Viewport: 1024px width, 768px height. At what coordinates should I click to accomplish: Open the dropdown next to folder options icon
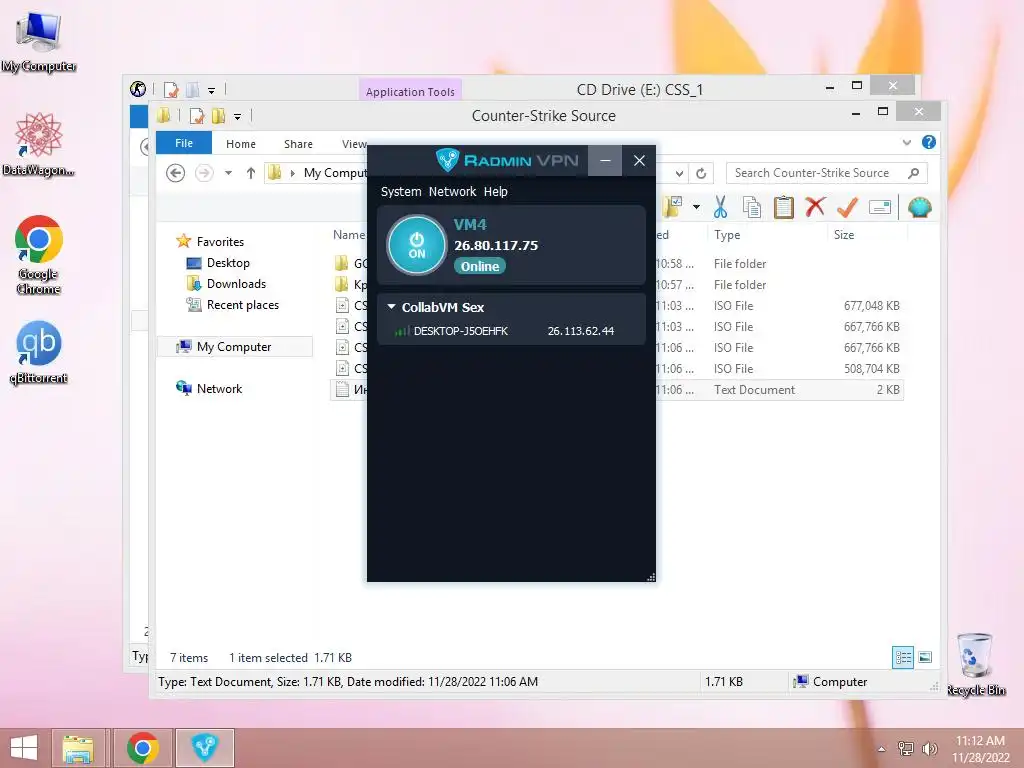(696, 207)
